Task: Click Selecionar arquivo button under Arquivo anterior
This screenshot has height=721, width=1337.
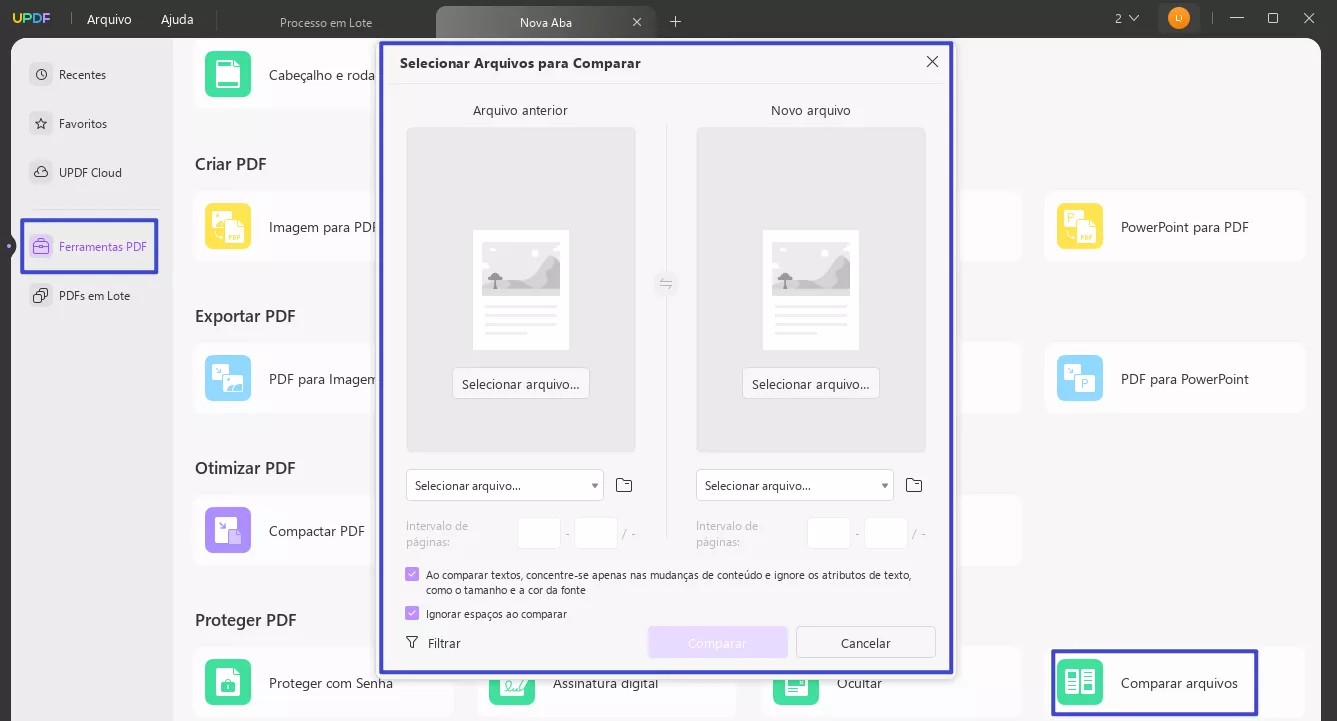Action: click(521, 384)
